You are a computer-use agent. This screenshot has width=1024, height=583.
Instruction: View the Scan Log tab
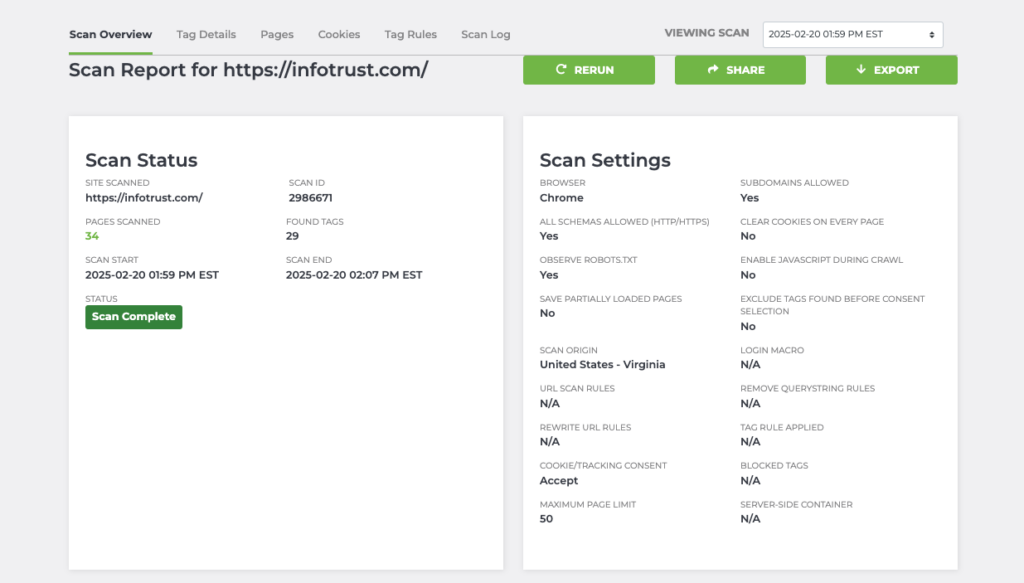point(485,34)
